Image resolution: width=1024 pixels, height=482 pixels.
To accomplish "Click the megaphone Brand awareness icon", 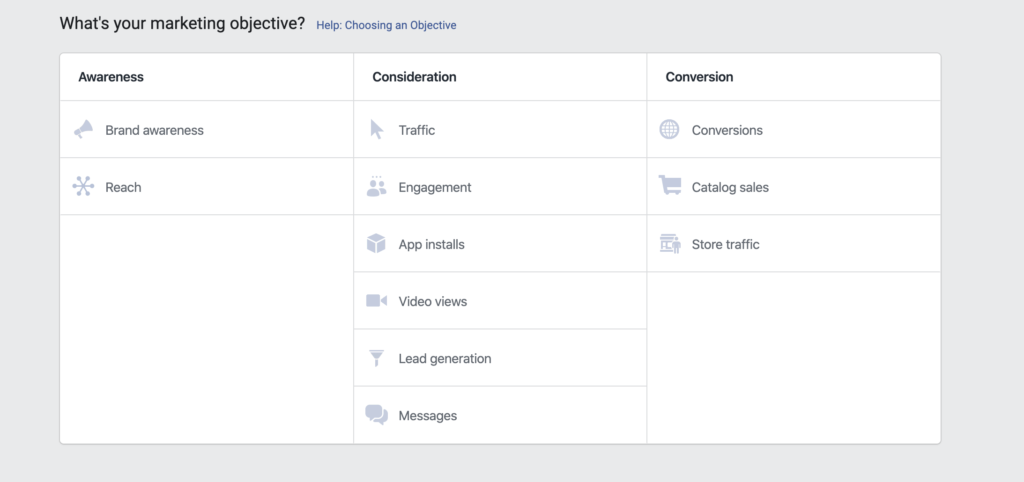I will click(x=83, y=129).
